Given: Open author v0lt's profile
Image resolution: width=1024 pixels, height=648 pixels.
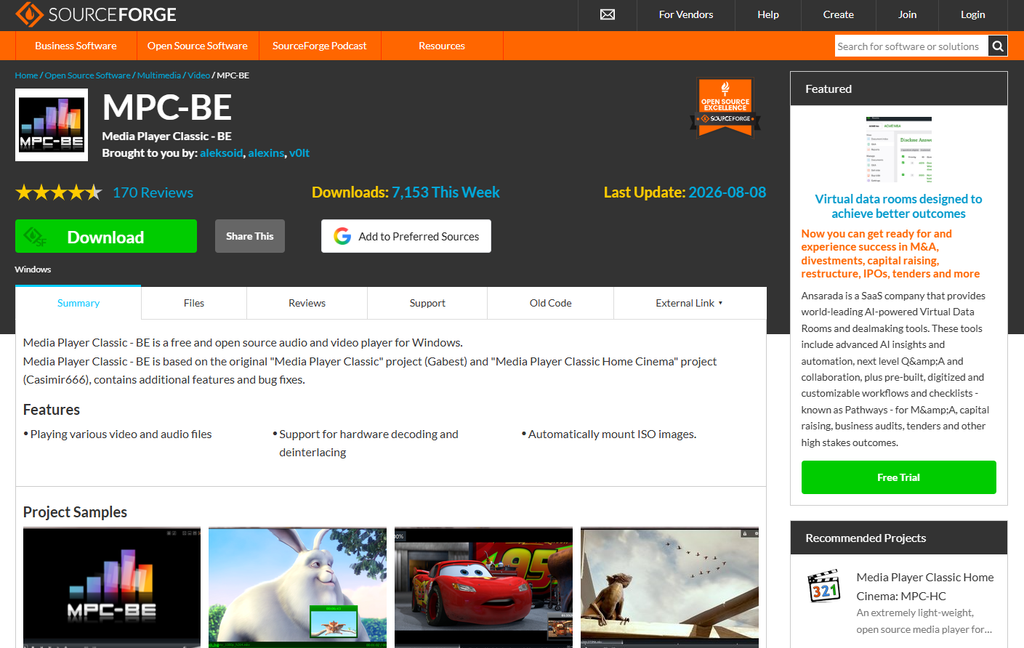Looking at the screenshot, I should (x=299, y=153).
